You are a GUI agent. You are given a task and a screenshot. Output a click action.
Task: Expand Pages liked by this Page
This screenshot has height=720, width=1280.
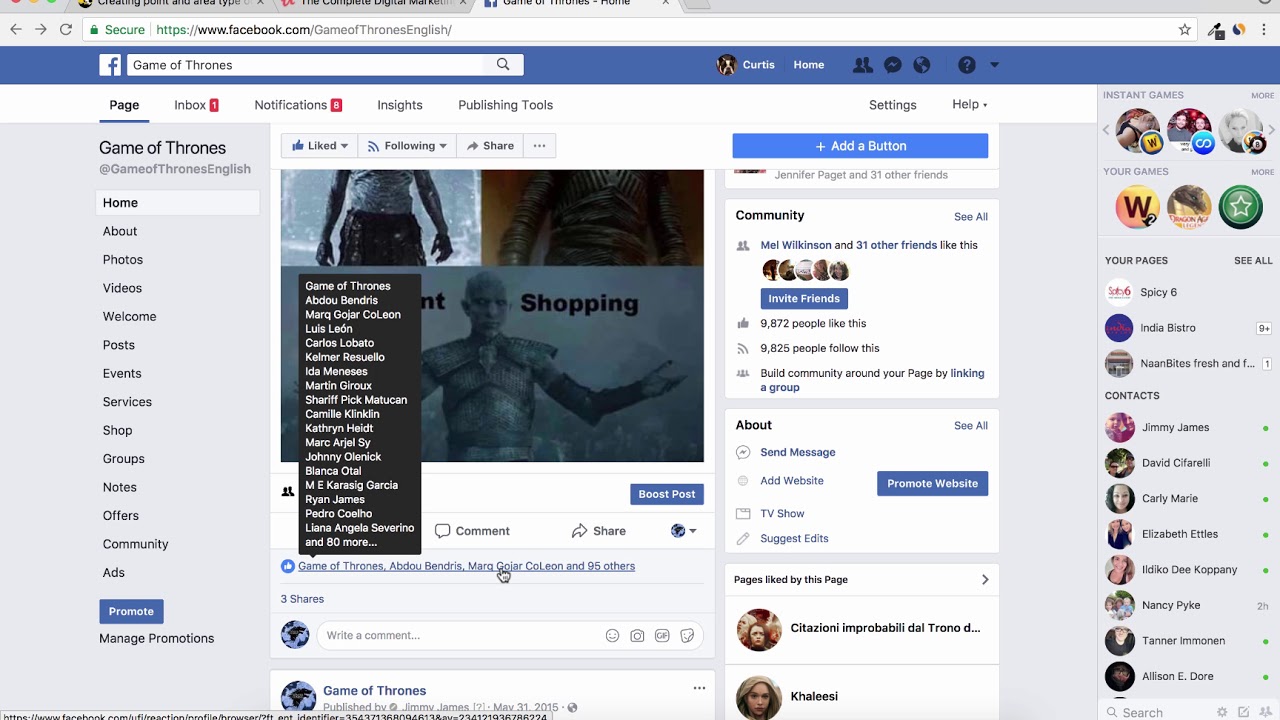pyautogui.click(x=985, y=579)
